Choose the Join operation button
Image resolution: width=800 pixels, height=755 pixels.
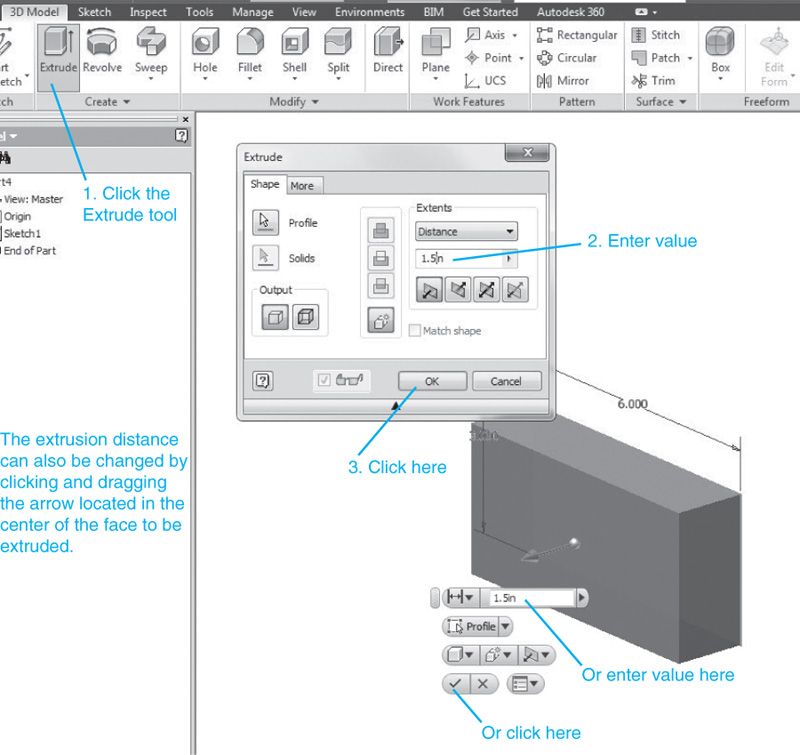click(381, 230)
